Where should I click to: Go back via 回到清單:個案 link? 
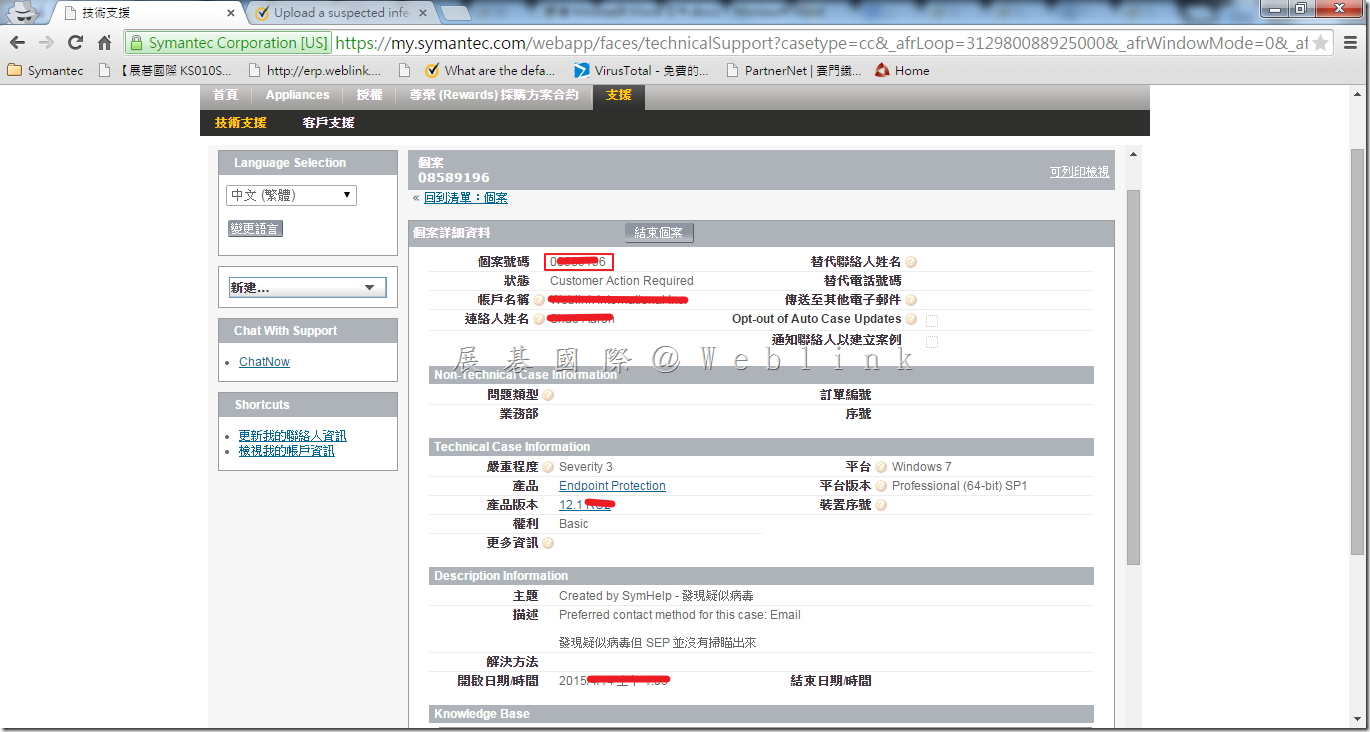point(465,198)
